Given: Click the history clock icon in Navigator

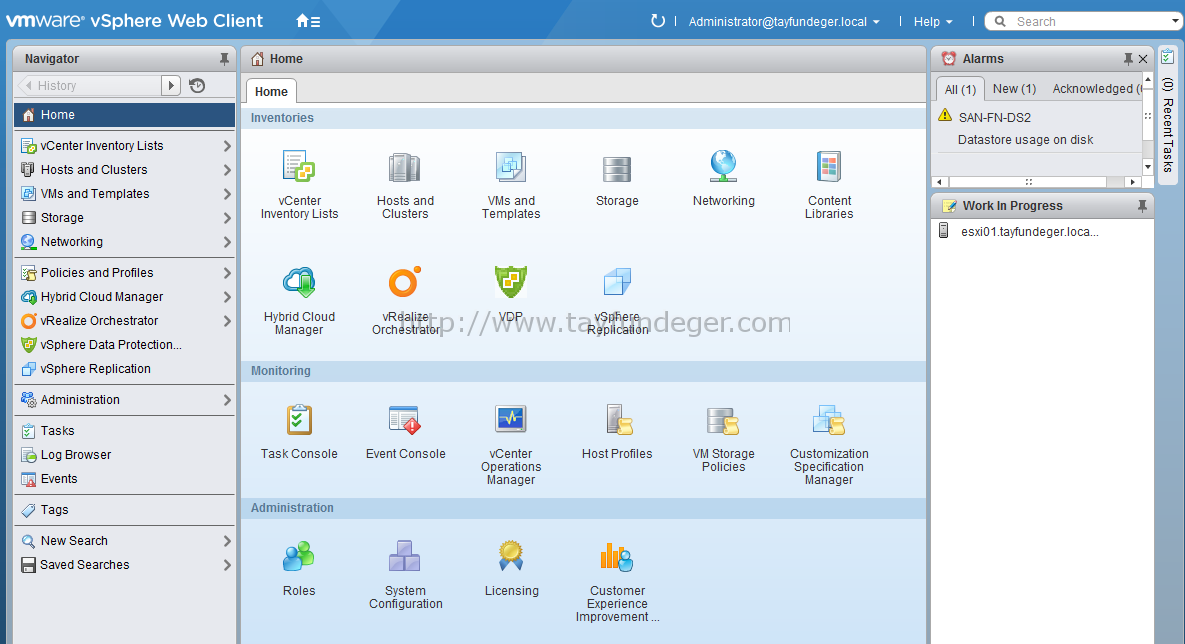Looking at the screenshot, I should (x=197, y=85).
